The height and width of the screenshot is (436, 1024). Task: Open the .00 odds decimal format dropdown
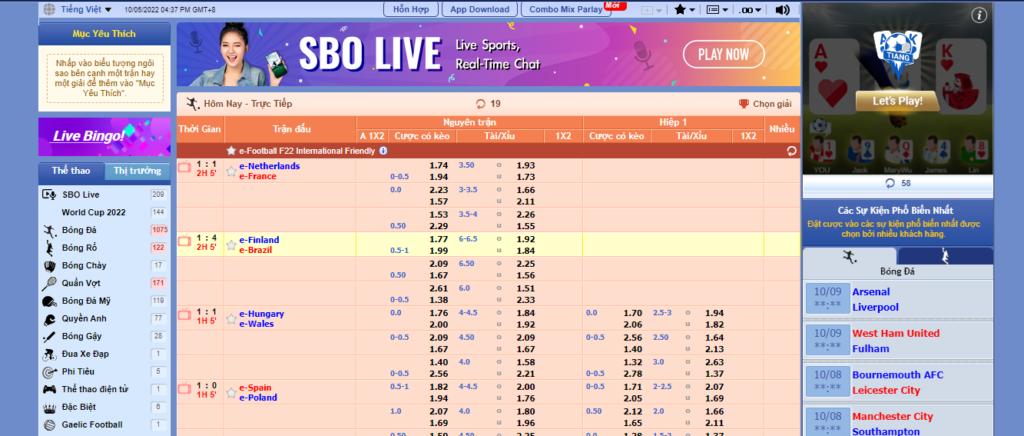click(751, 10)
